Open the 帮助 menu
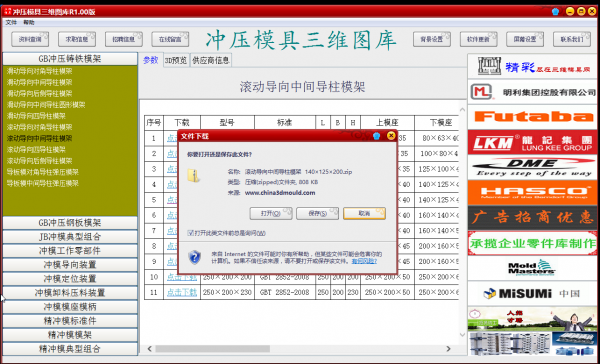This screenshot has width=600, height=364. click(29, 23)
